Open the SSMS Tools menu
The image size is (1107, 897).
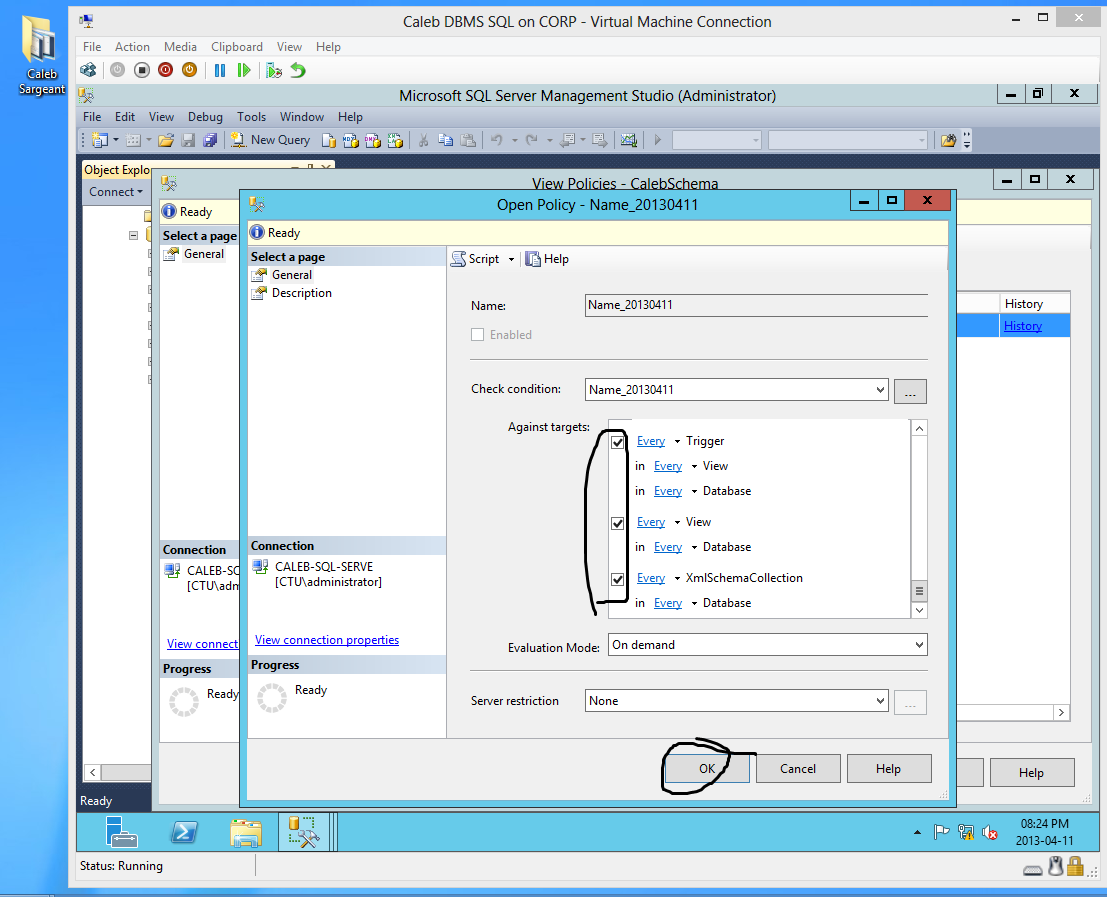[x=251, y=117]
